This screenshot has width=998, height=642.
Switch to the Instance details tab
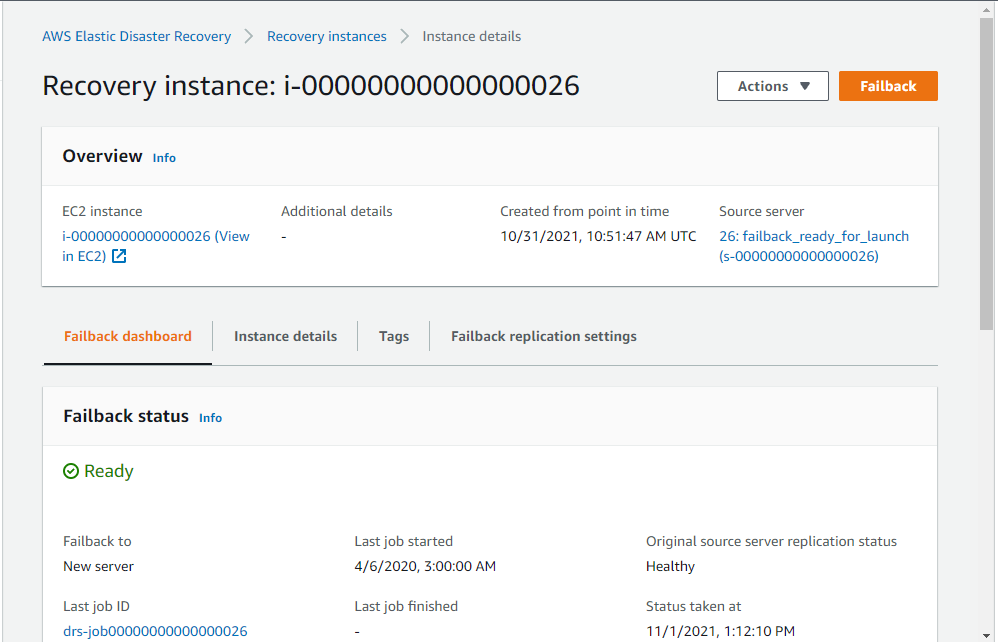[x=285, y=336]
